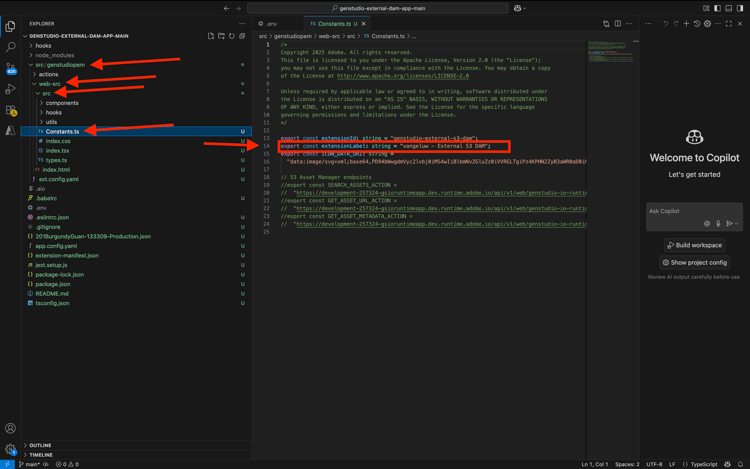The image size is (750, 469).
Task: Click the Build workspace button
Action: point(694,245)
